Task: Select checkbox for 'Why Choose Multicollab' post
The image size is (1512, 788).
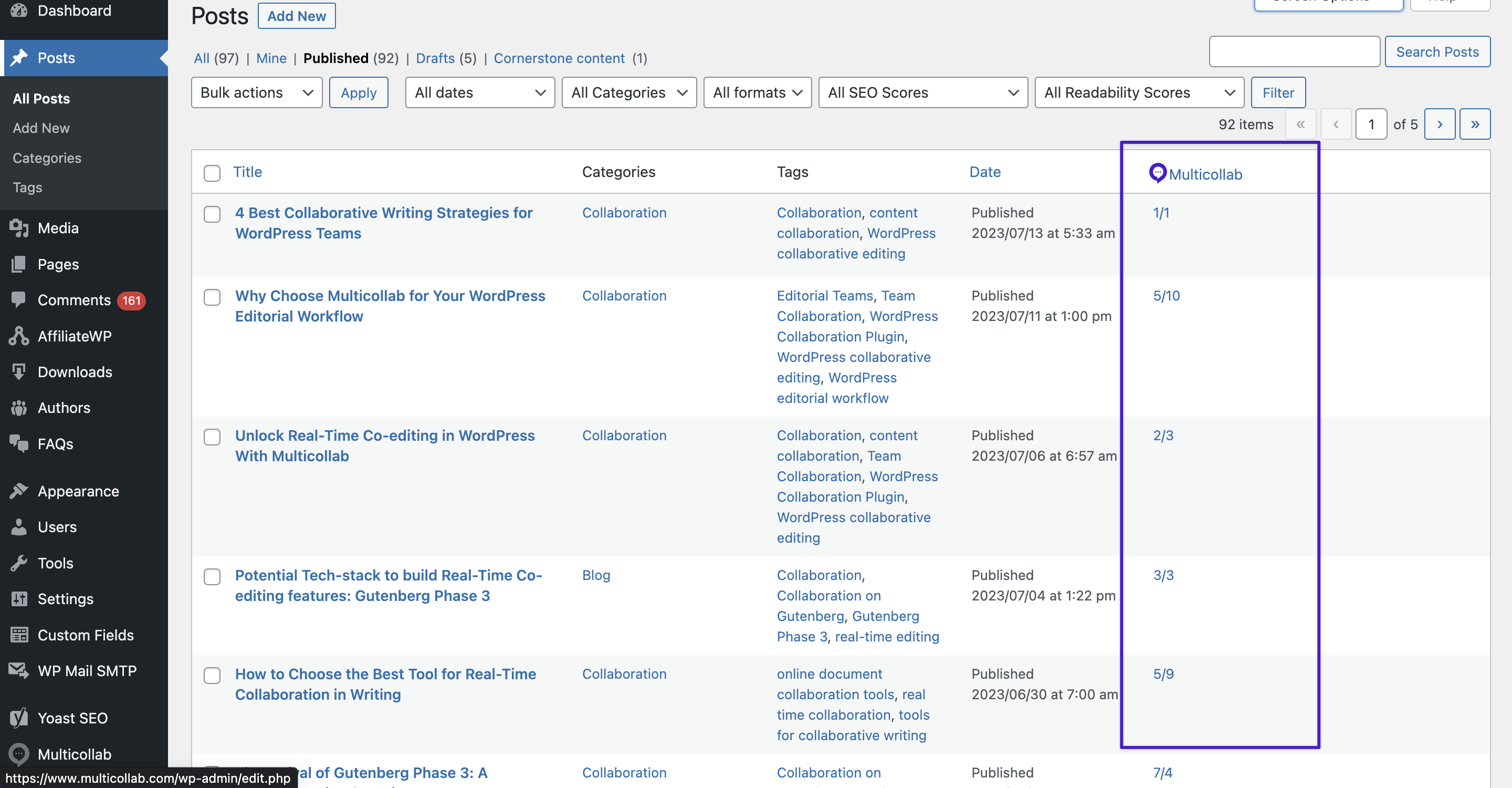Action: pos(212,297)
